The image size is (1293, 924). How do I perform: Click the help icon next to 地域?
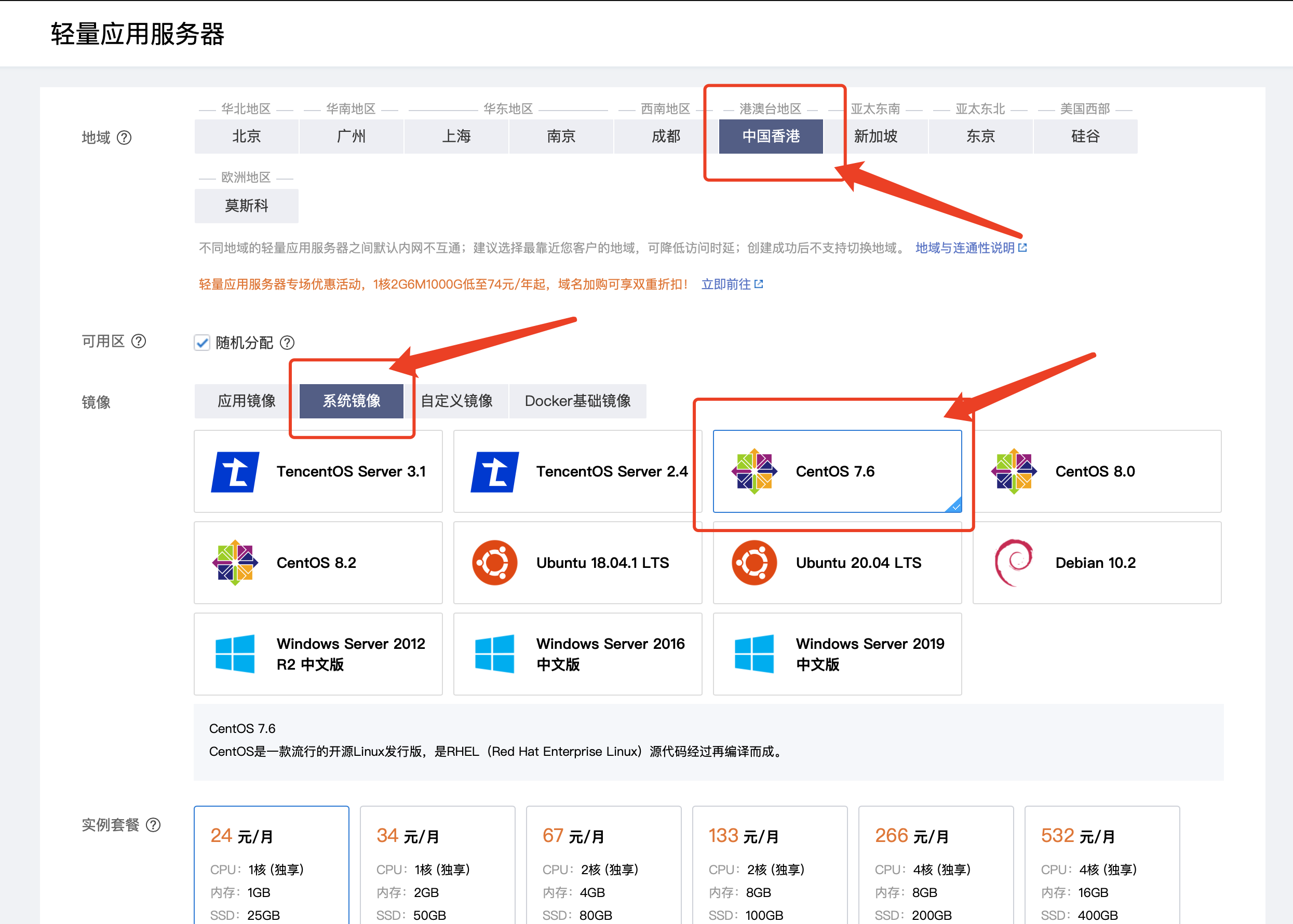[124, 138]
